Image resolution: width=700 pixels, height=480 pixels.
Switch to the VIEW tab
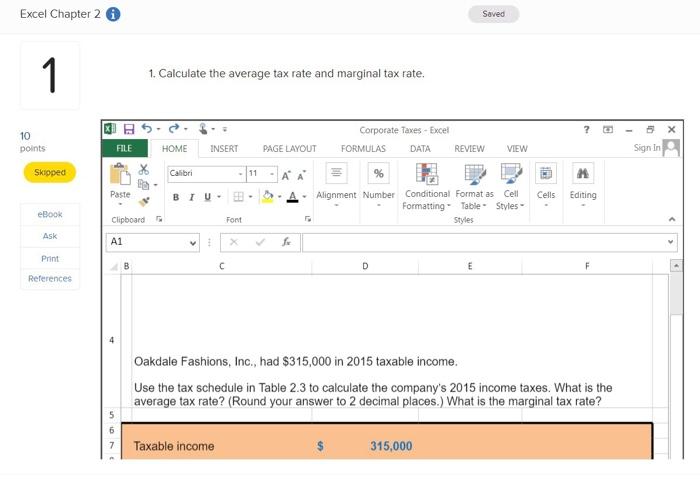(x=517, y=149)
